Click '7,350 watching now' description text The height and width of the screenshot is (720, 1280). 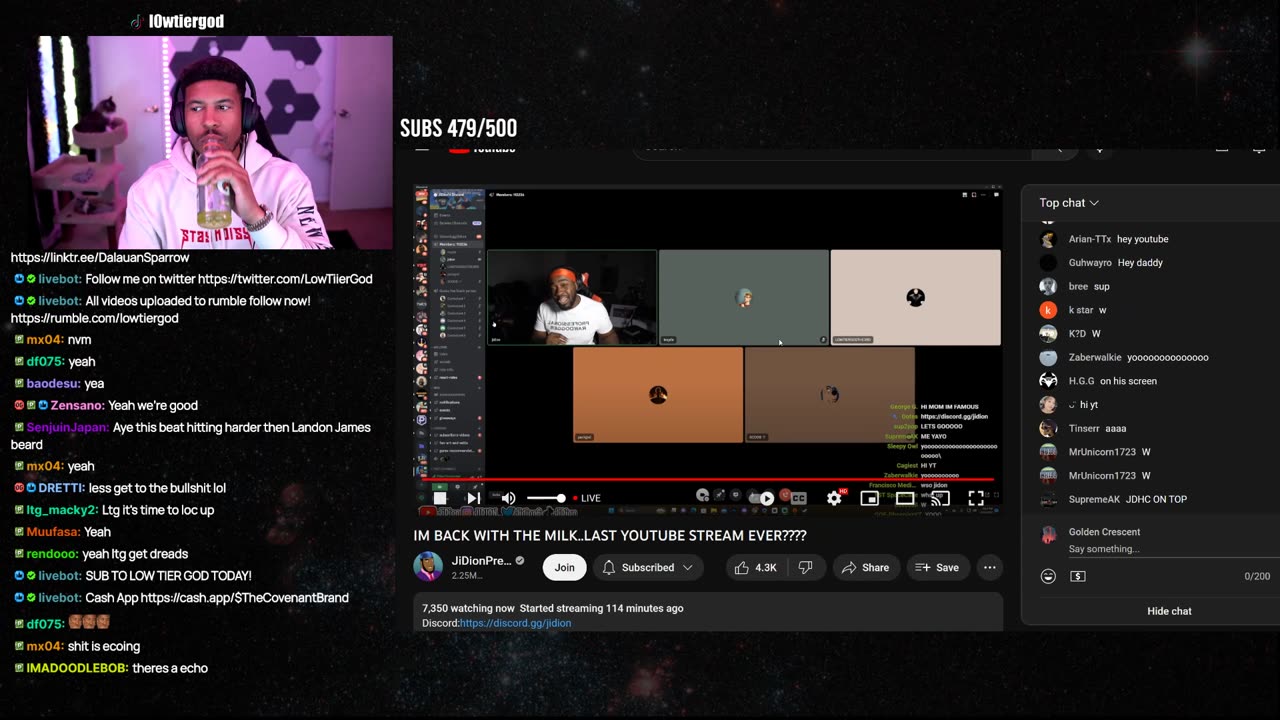(468, 608)
